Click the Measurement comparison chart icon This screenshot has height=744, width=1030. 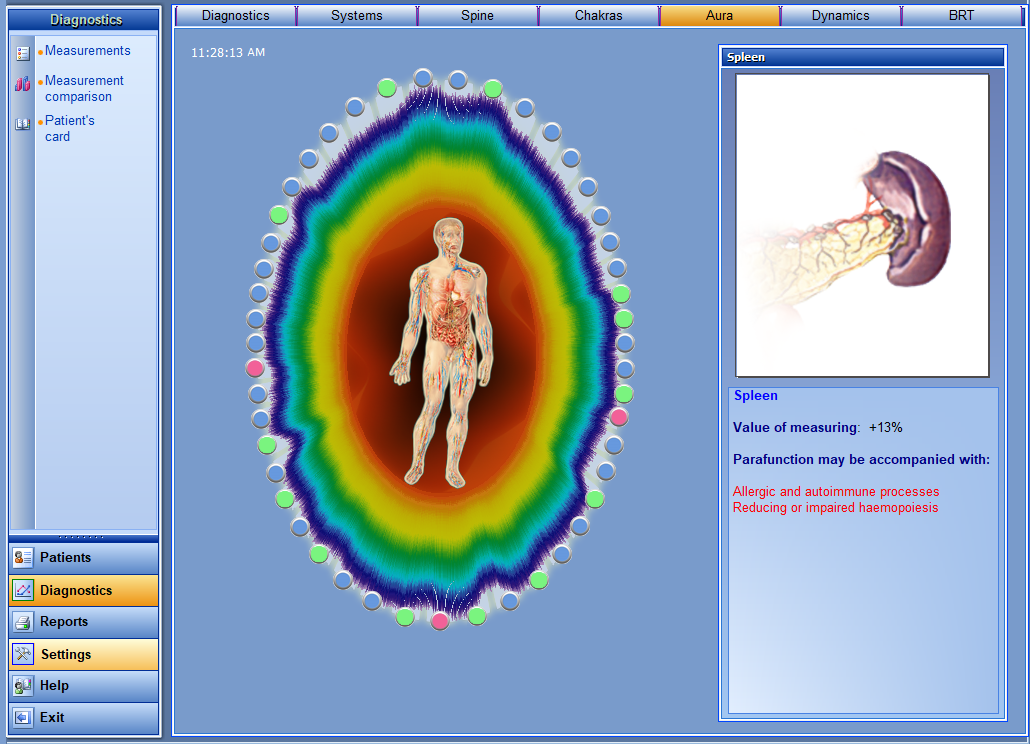click(23, 84)
